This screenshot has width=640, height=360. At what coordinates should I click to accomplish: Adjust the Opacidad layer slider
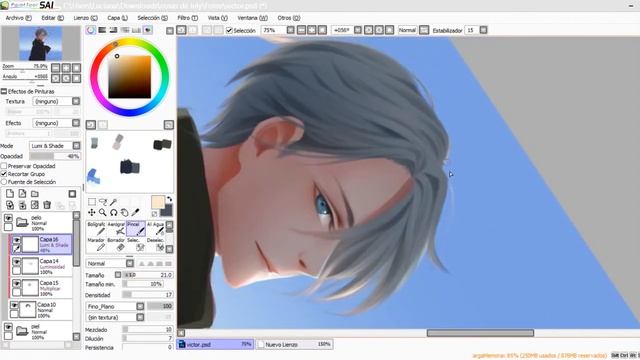point(55,156)
